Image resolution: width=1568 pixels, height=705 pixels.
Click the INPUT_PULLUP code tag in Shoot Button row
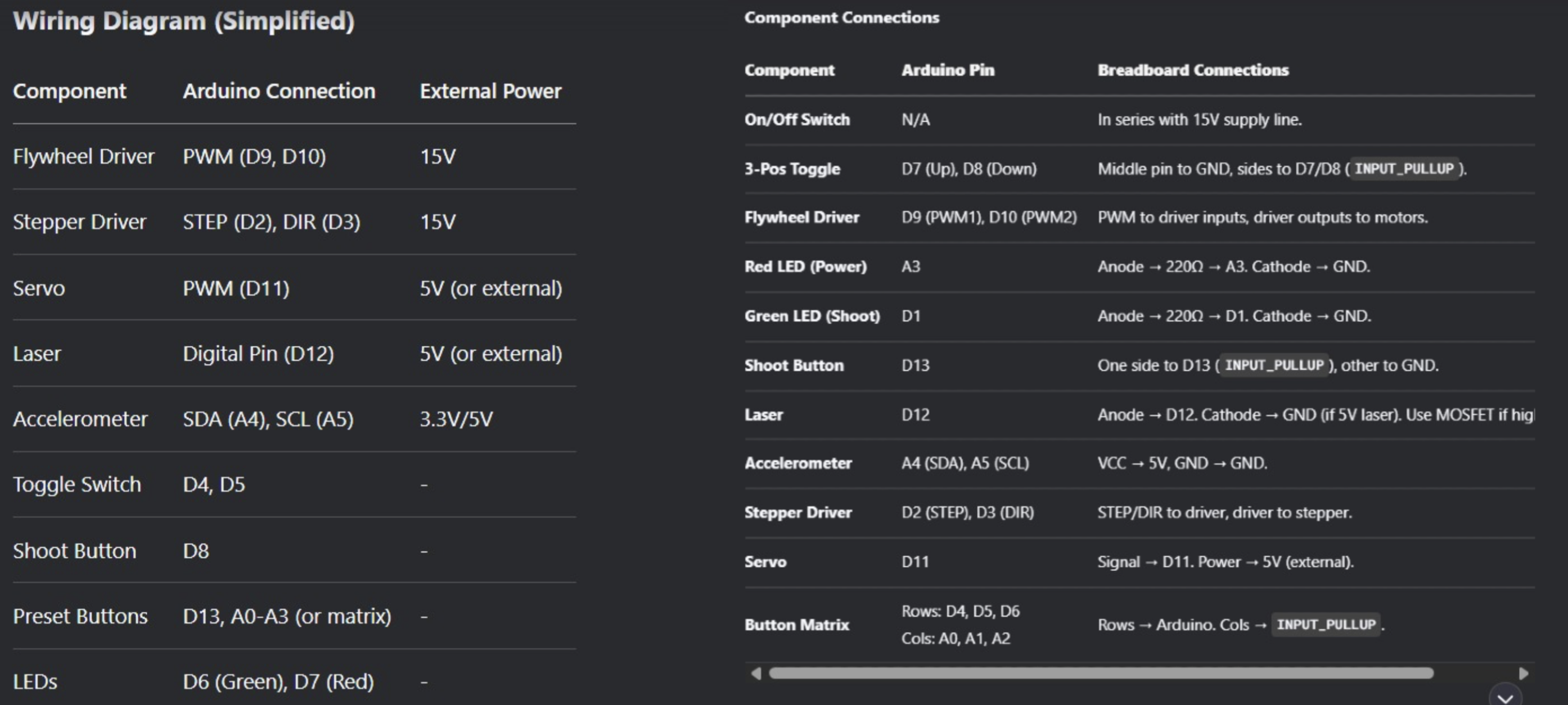coord(1274,365)
